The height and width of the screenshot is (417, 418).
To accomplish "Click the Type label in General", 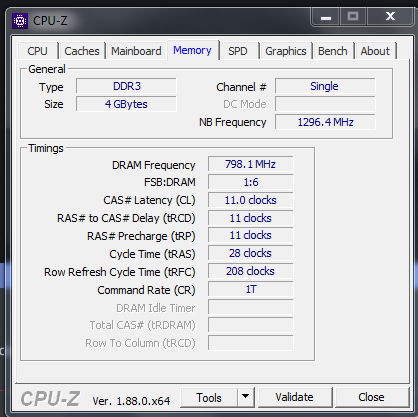I will pos(51,87).
